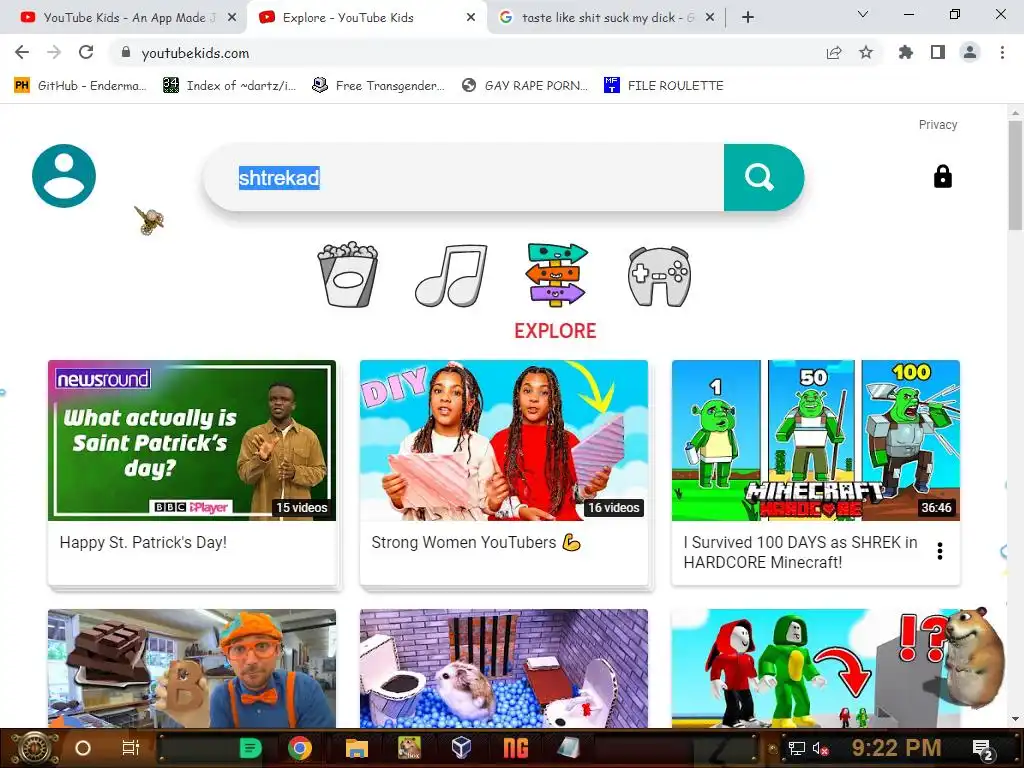Go forward in browser history

click(54, 52)
